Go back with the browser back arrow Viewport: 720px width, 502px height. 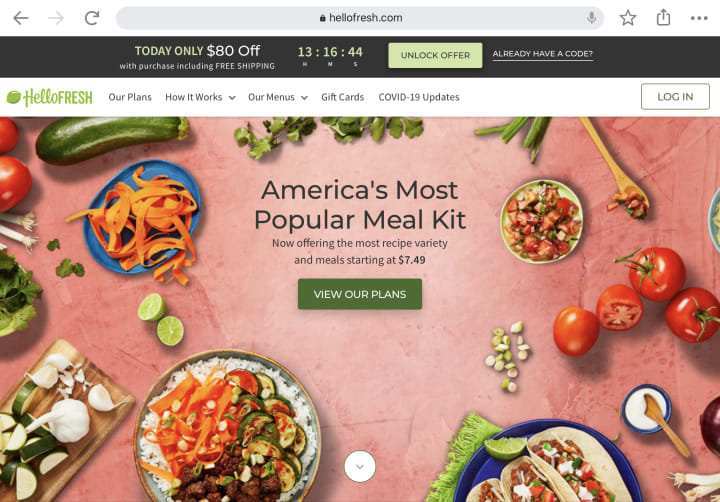coord(21,18)
